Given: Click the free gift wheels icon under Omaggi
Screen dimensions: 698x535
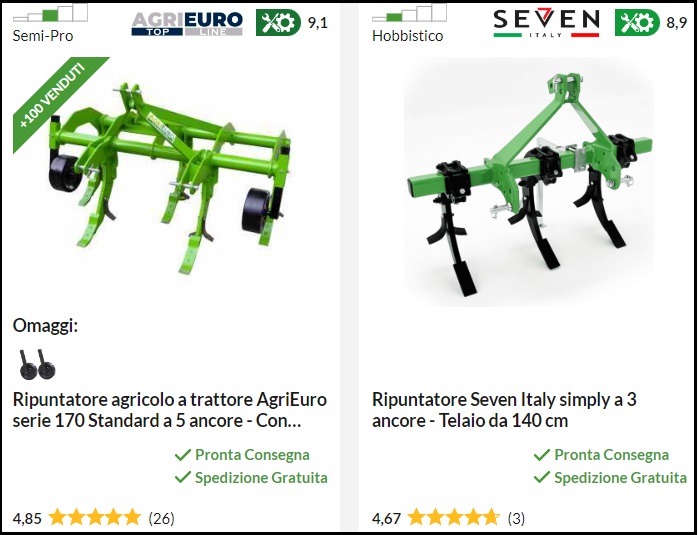Looking at the screenshot, I should 37,365.
